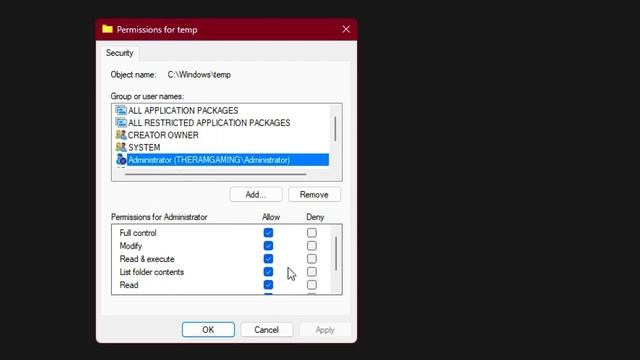
Task: Click the Add... button
Action: click(x=256, y=195)
